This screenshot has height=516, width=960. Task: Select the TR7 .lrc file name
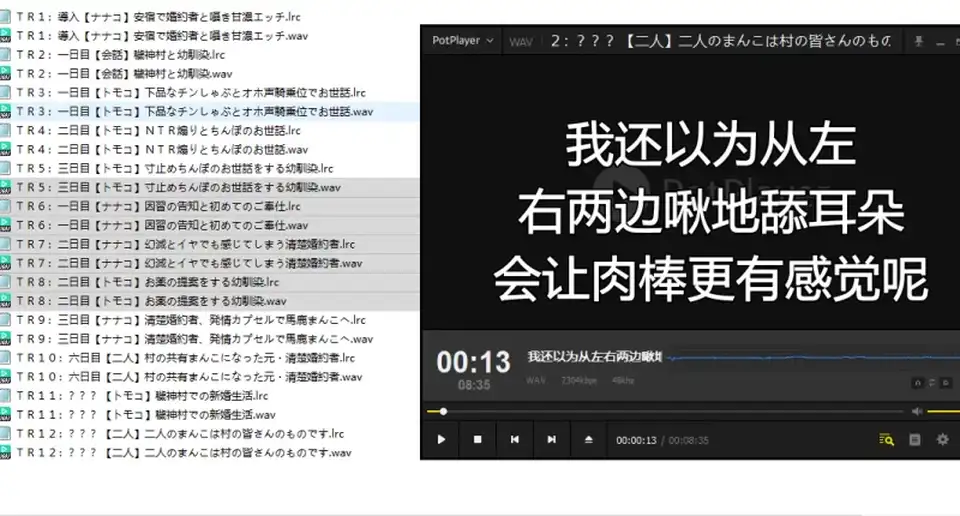pos(186,244)
